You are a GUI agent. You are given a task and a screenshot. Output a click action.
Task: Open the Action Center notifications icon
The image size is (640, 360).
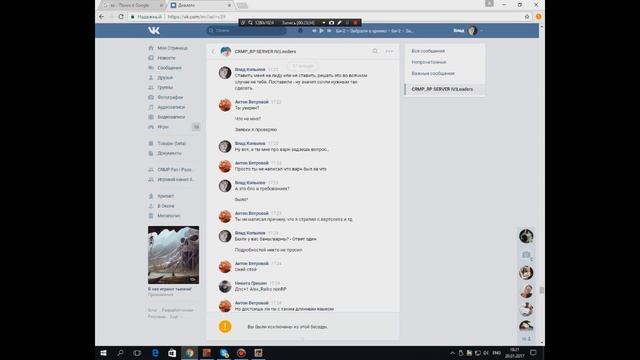tap(533, 353)
